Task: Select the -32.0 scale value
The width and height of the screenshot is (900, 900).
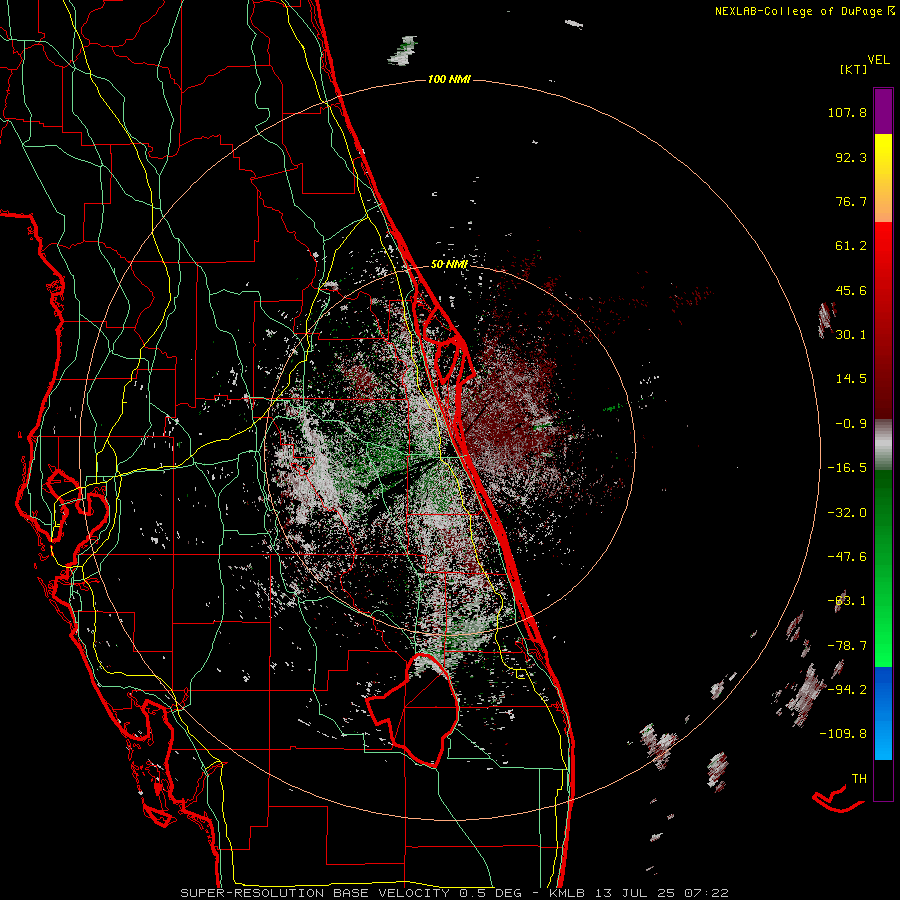Action: point(847,513)
